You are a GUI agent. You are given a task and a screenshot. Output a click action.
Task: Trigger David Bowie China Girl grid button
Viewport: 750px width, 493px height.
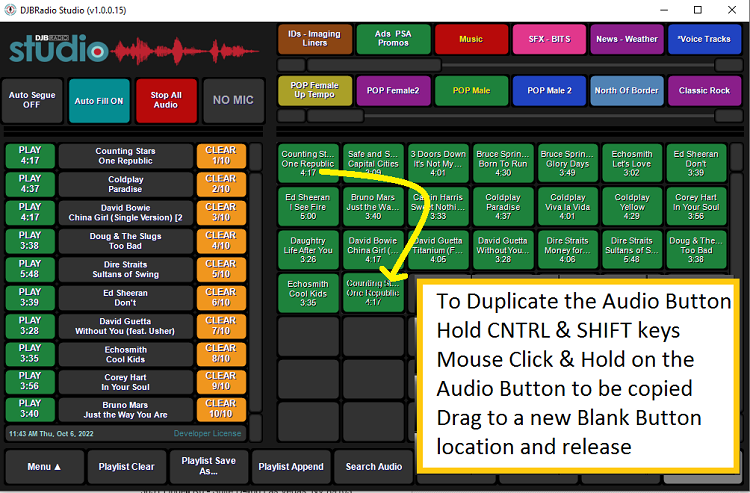coord(373,250)
